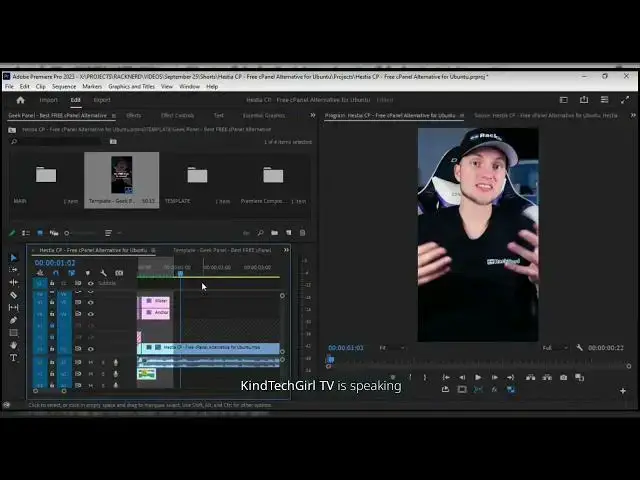Enable voice-over record on first audio track
Screen dimensions: 640x480
(x=116, y=362)
